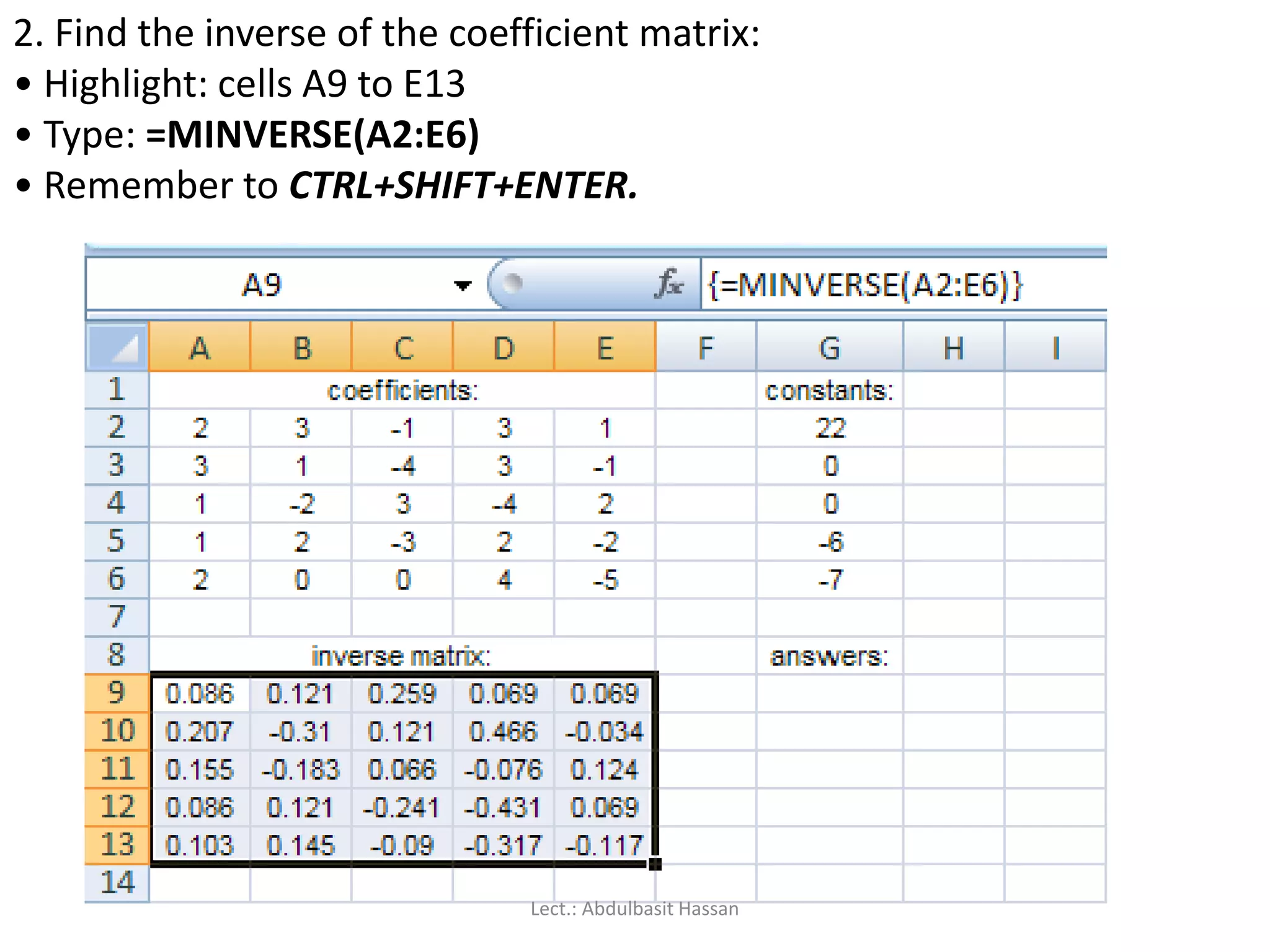
Task: Open the Name Box dropdown arrow
Action: pos(463,285)
